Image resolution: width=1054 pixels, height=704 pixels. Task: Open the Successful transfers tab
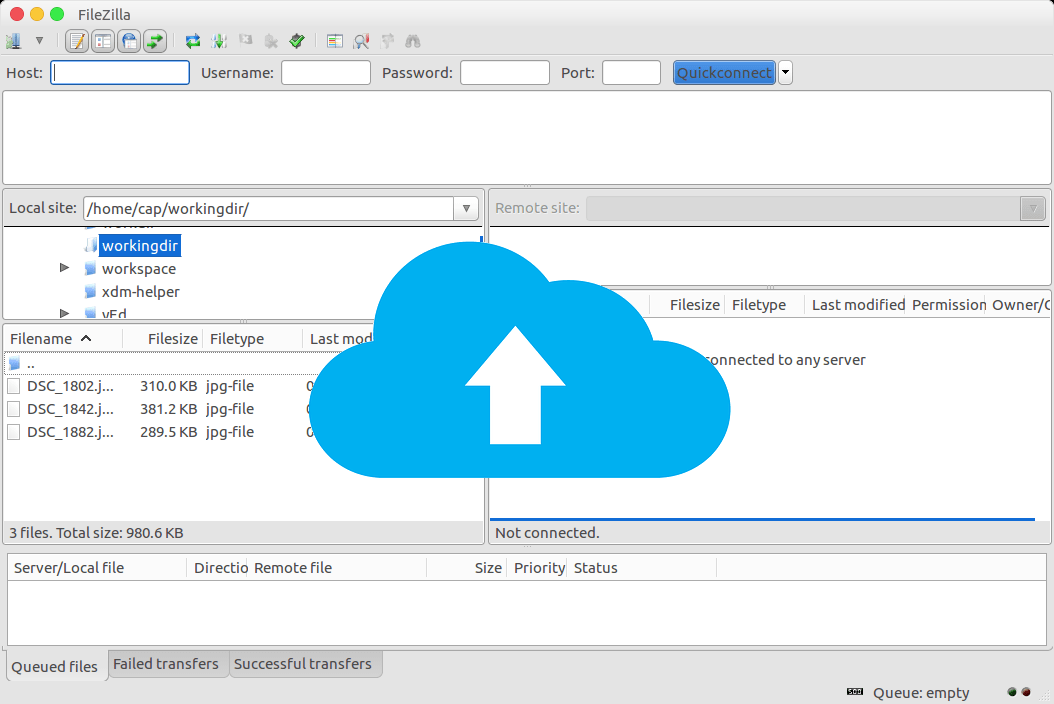click(x=305, y=663)
